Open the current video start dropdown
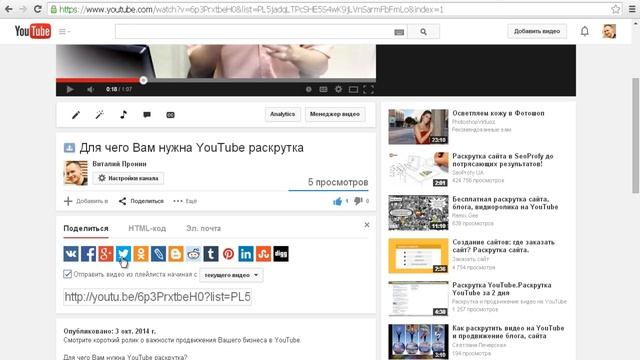The height and width of the screenshot is (360, 640). point(231,275)
